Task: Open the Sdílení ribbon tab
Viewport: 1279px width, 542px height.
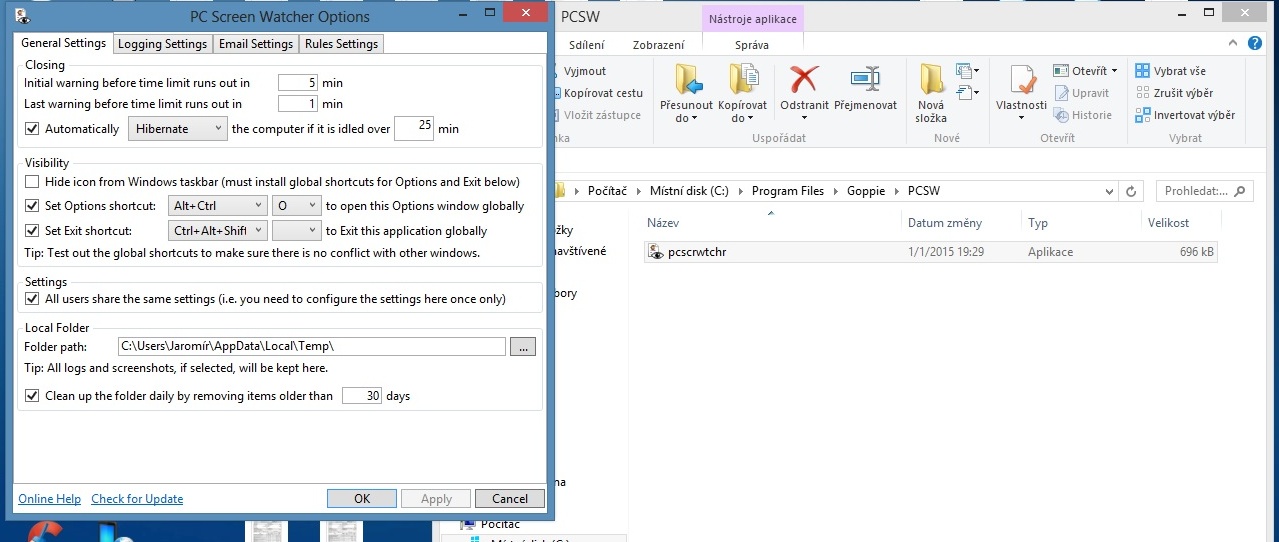Action: click(x=586, y=45)
